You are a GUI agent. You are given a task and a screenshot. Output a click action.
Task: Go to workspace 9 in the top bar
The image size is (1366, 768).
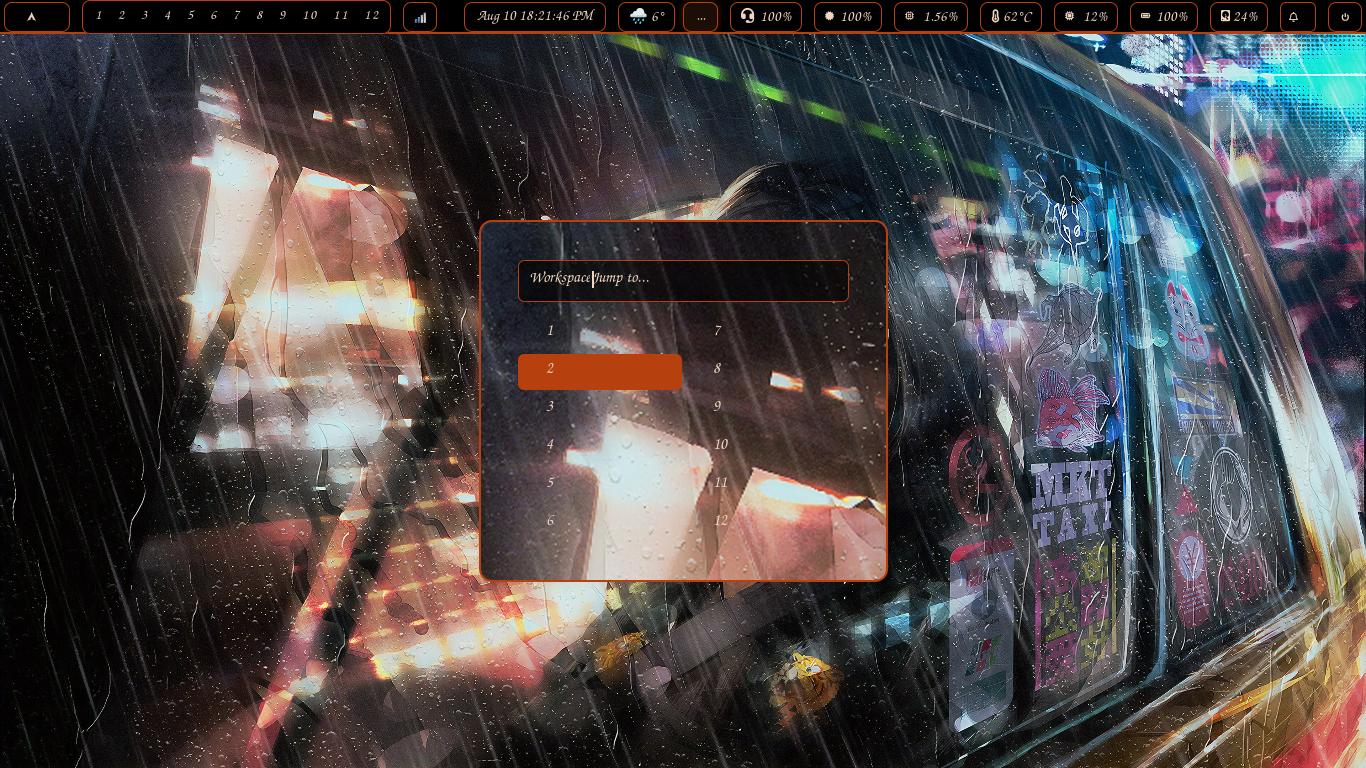tap(283, 16)
